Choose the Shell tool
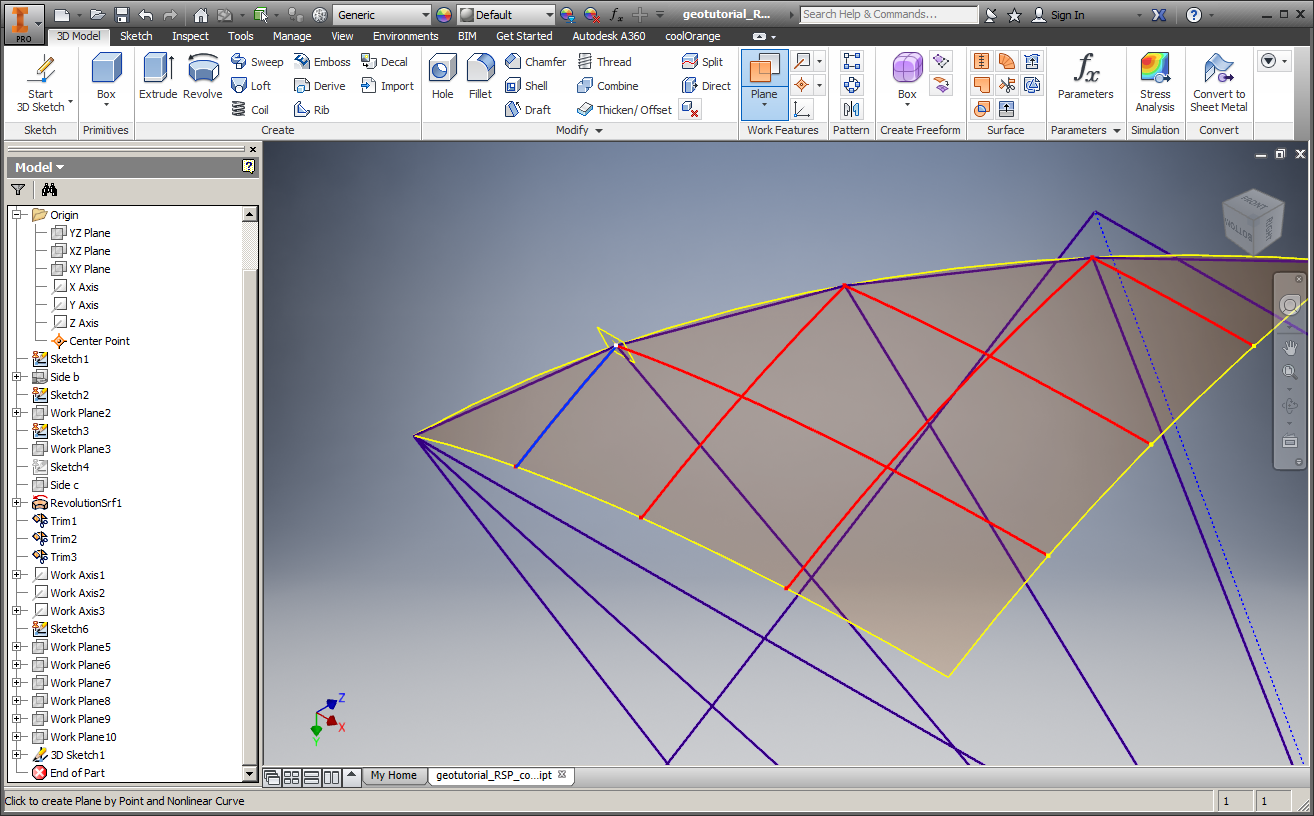 527,86
